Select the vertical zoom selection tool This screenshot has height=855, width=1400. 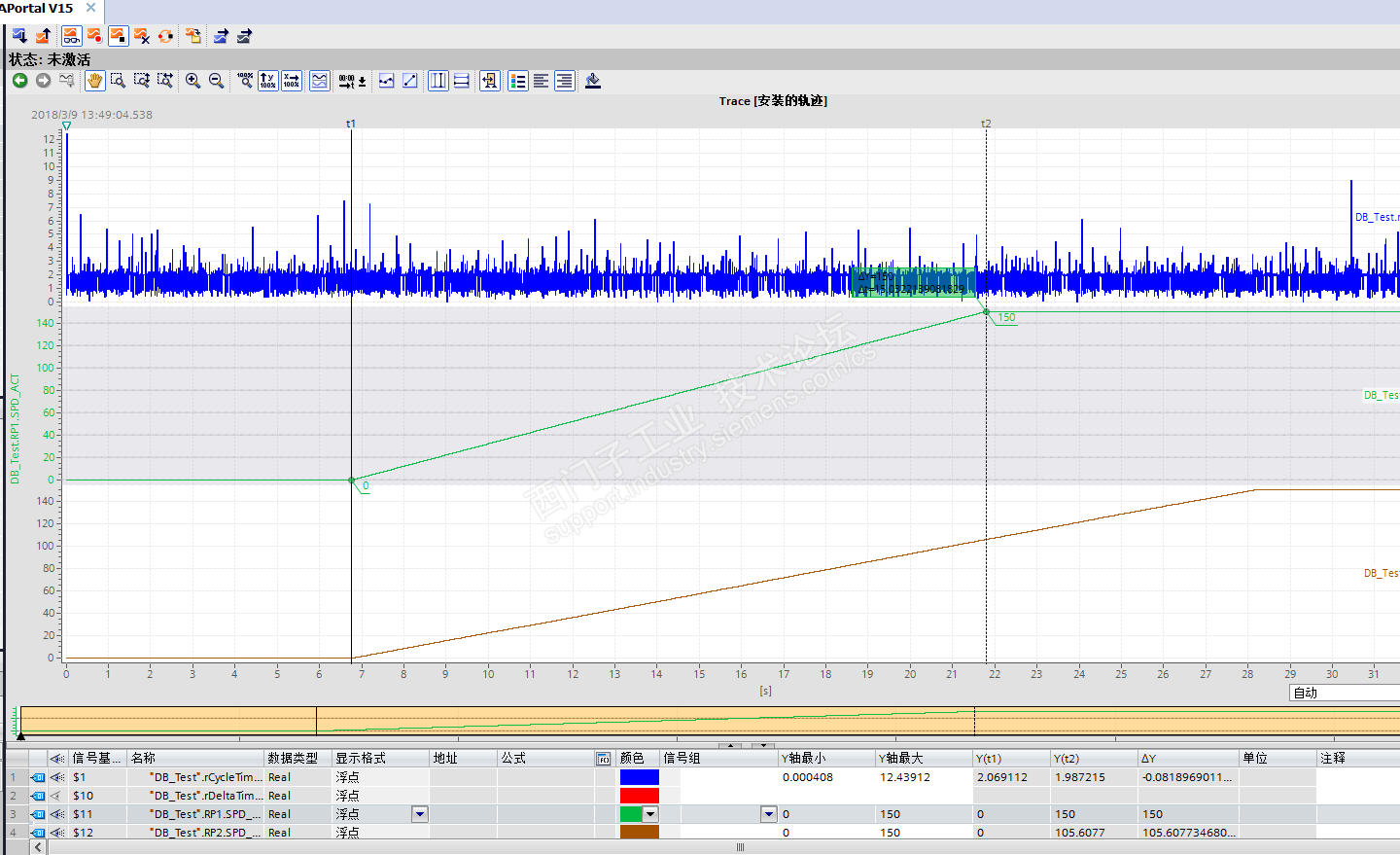[142, 81]
